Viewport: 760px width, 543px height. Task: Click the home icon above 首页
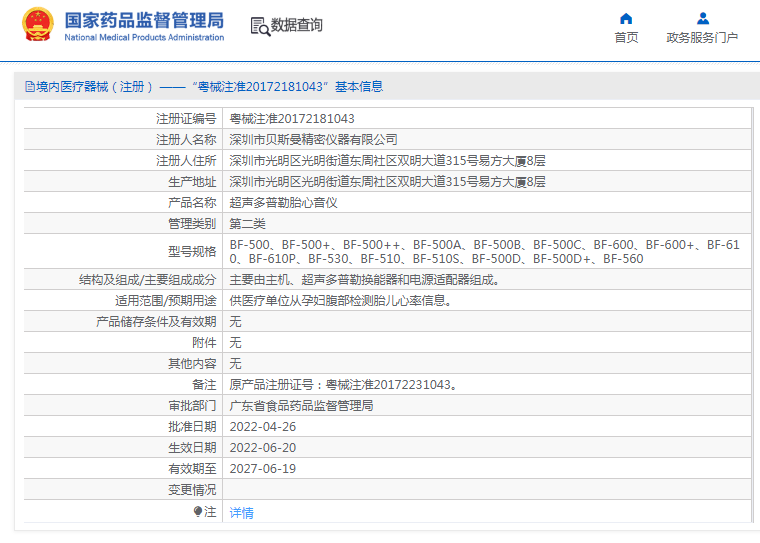pos(626,18)
